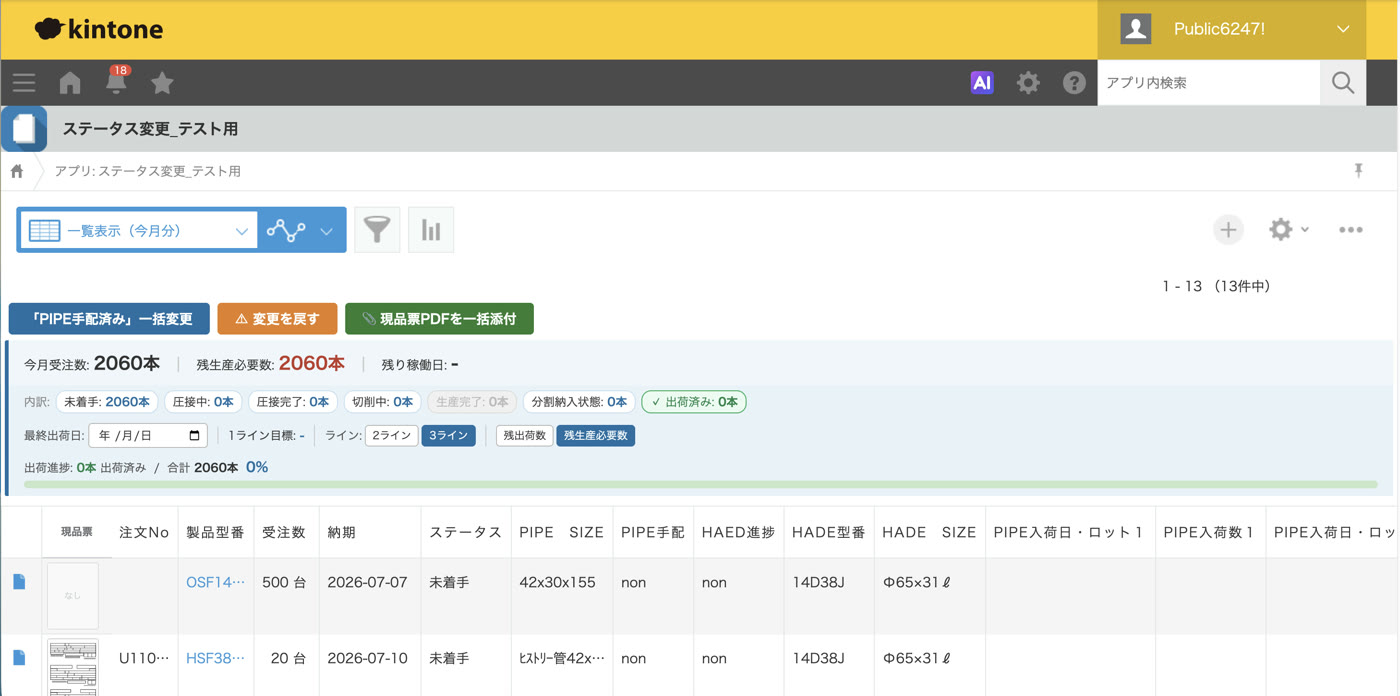1400x696 pixels.
Task: Open the filter funnel icon
Action: pos(377,230)
